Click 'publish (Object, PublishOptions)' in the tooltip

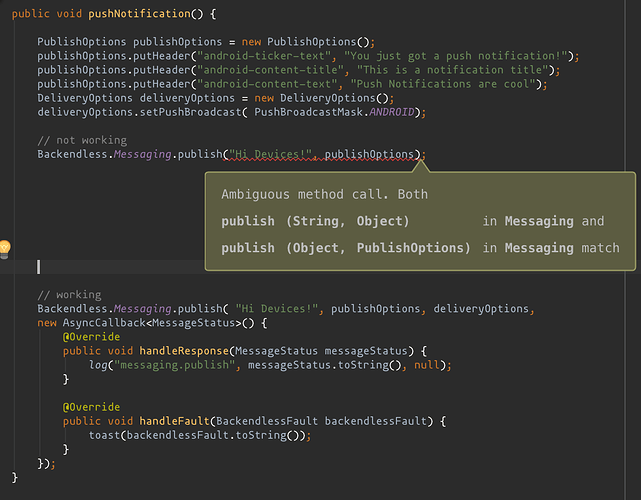click(346, 248)
